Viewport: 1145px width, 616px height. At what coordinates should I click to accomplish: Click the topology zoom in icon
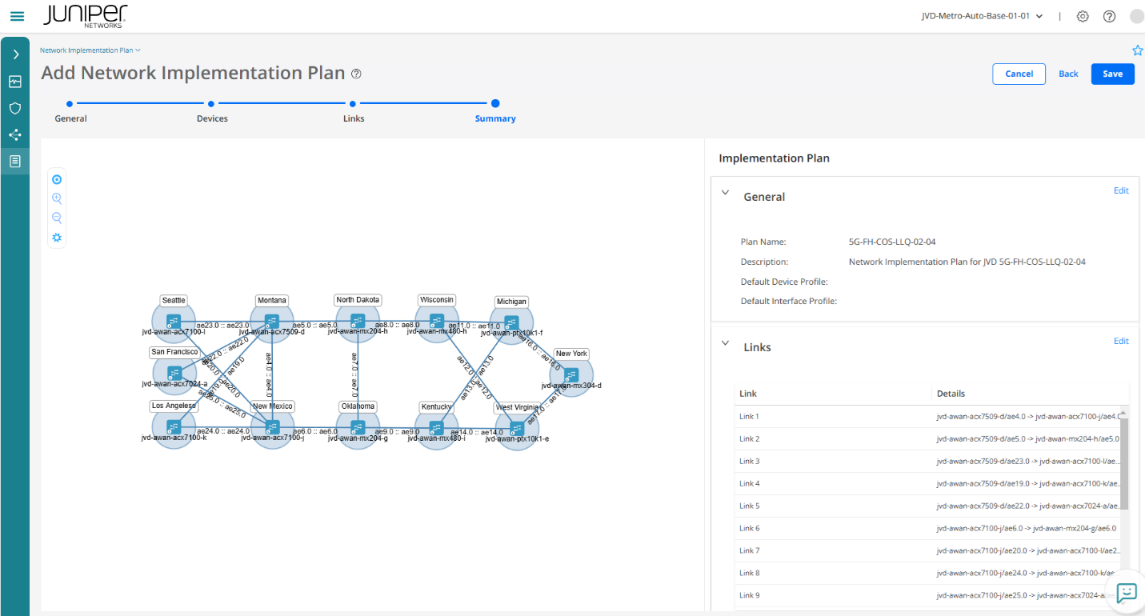(57, 199)
